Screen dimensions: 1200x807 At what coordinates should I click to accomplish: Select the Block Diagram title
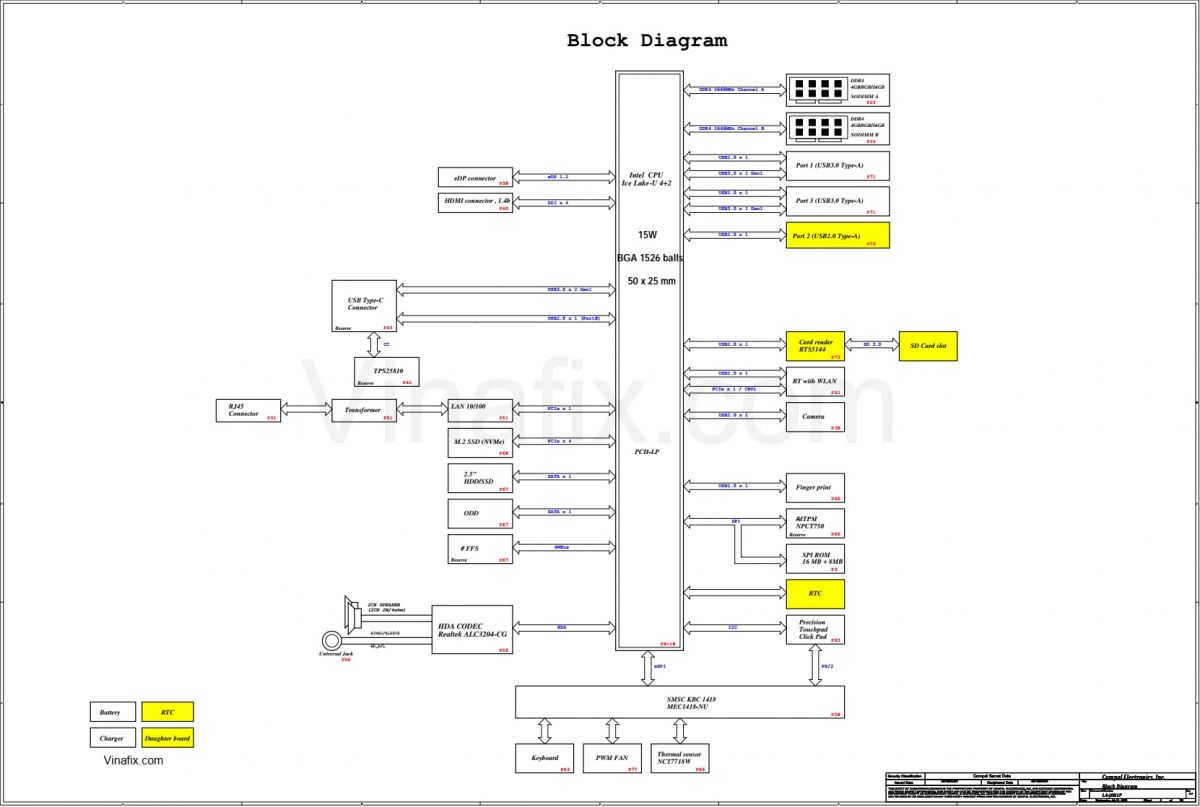point(647,41)
